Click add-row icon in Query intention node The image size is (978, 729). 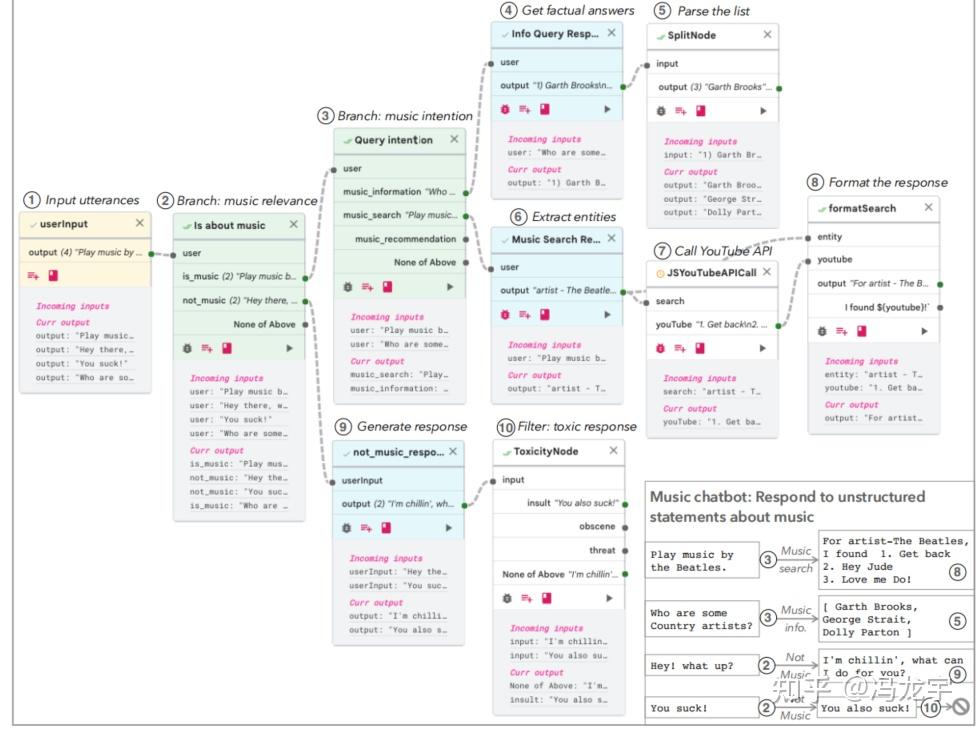367,287
